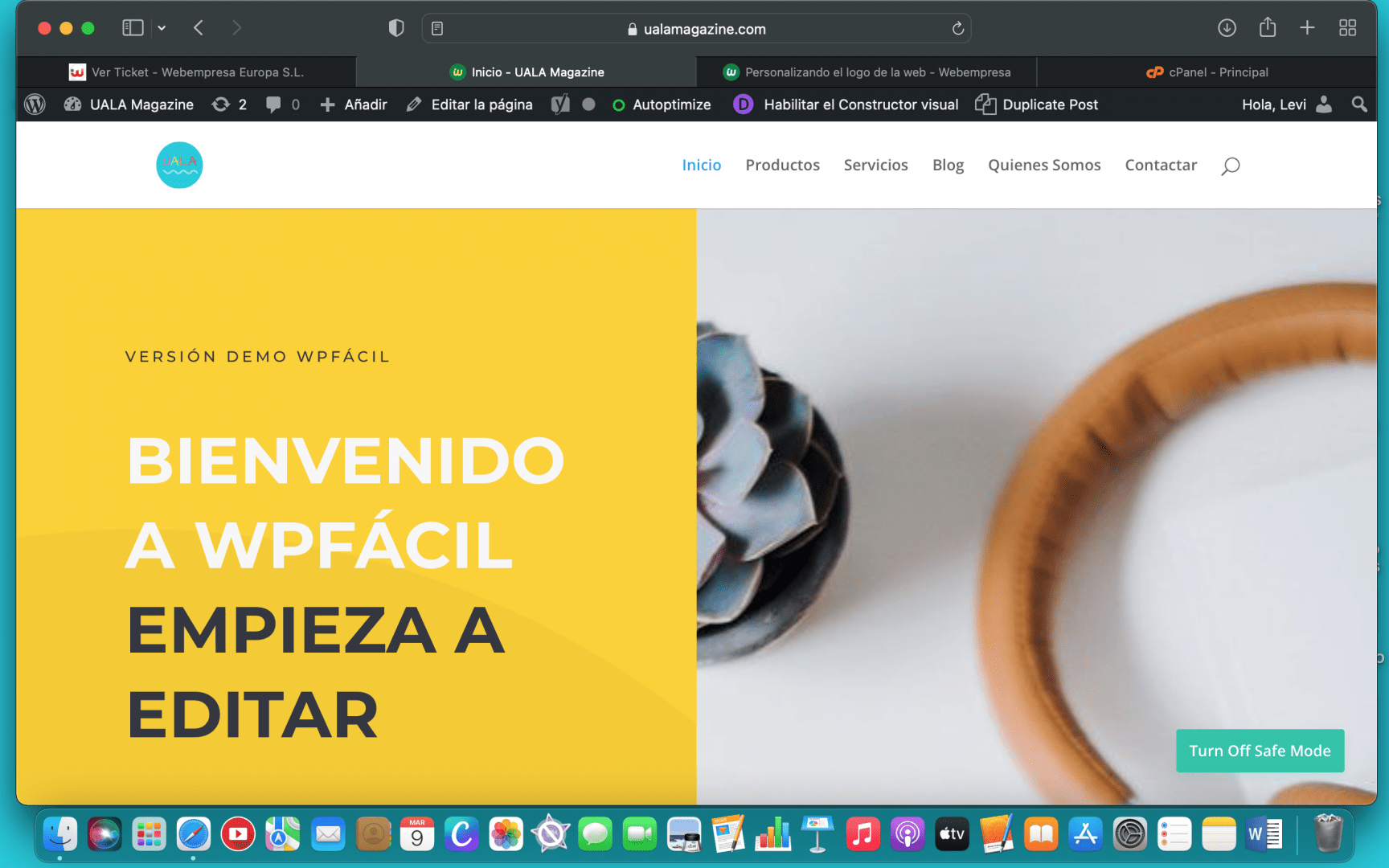Launch Siri from the Dock
1389x868 pixels.
104,834
